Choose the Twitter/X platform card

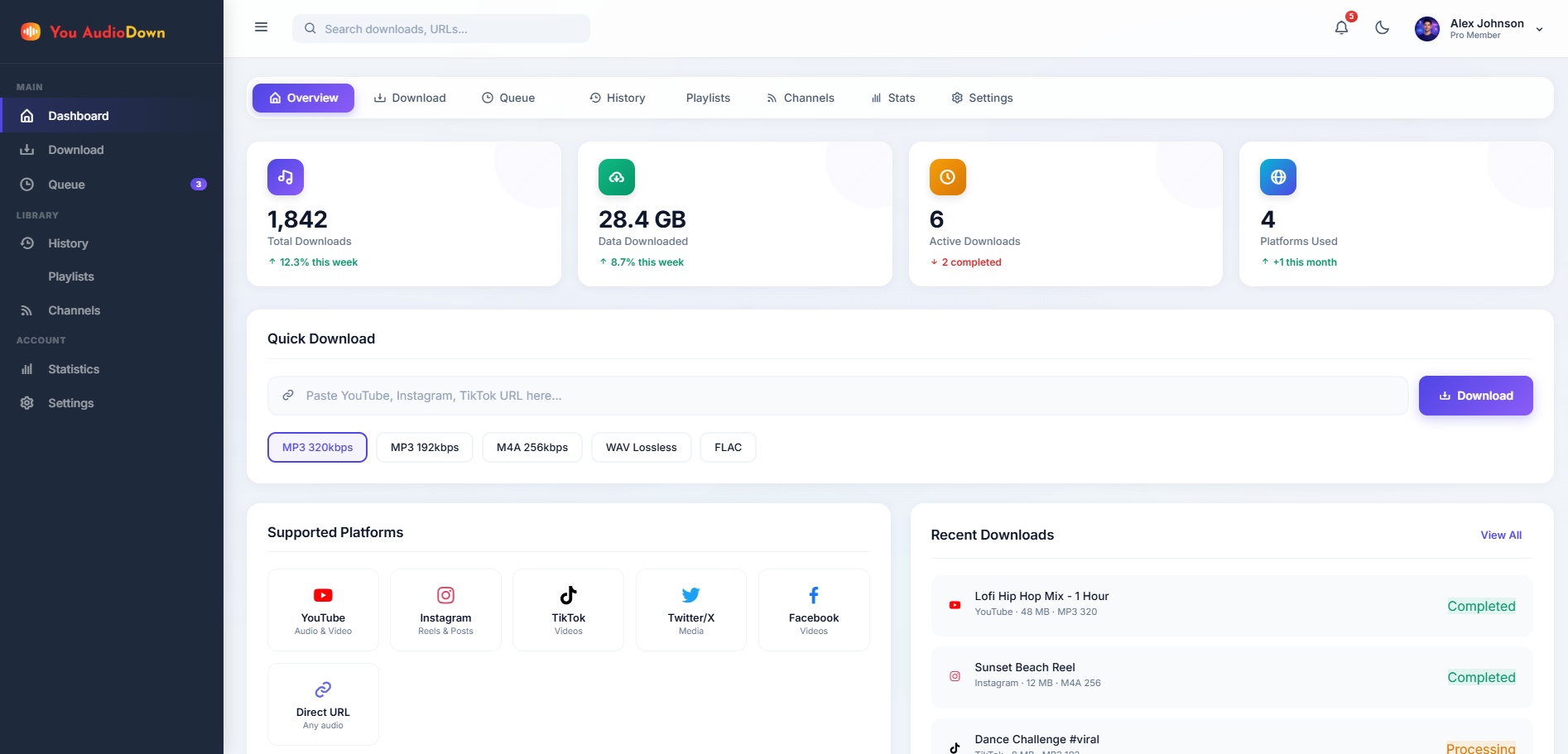click(x=691, y=610)
